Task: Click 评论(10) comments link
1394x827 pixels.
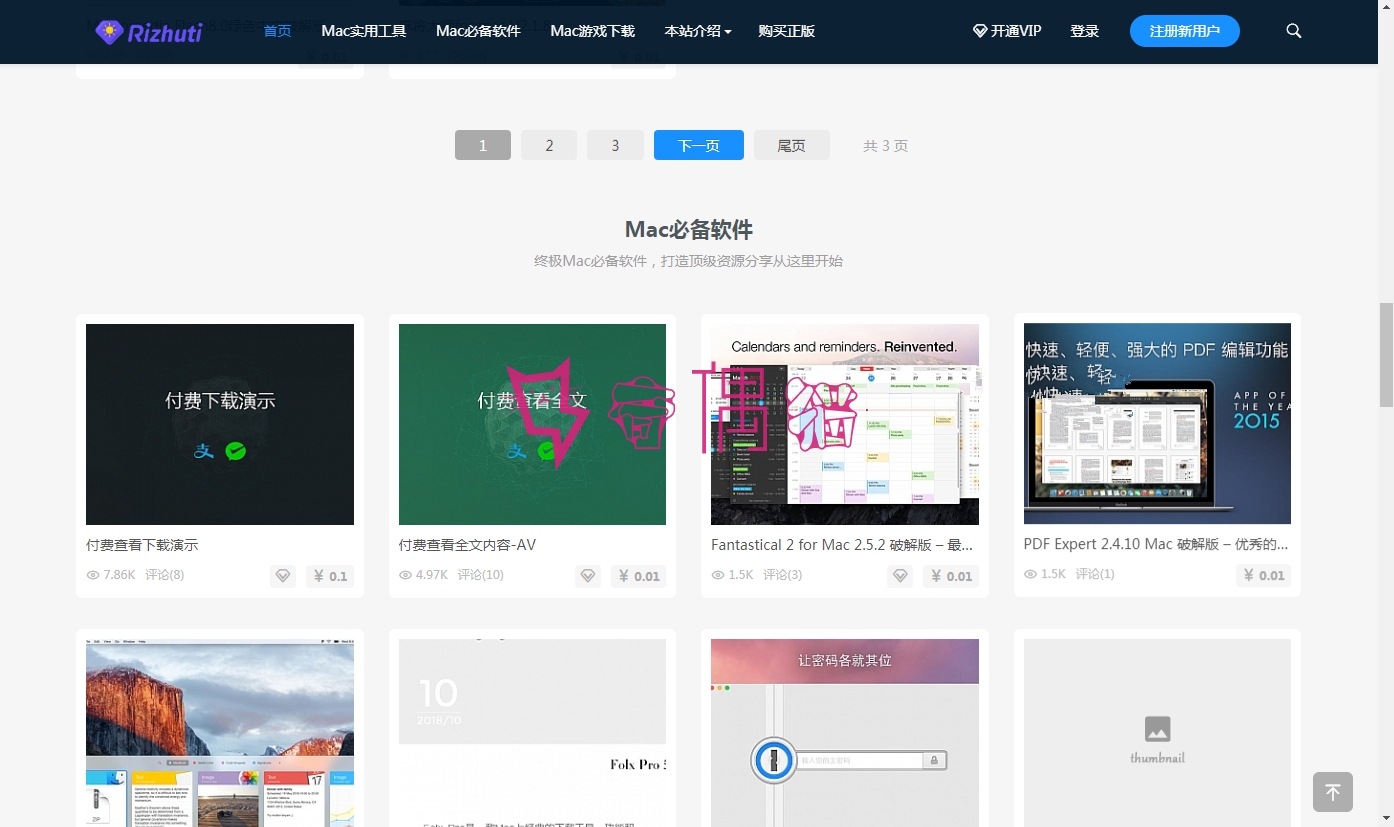Action: pyautogui.click(x=480, y=575)
